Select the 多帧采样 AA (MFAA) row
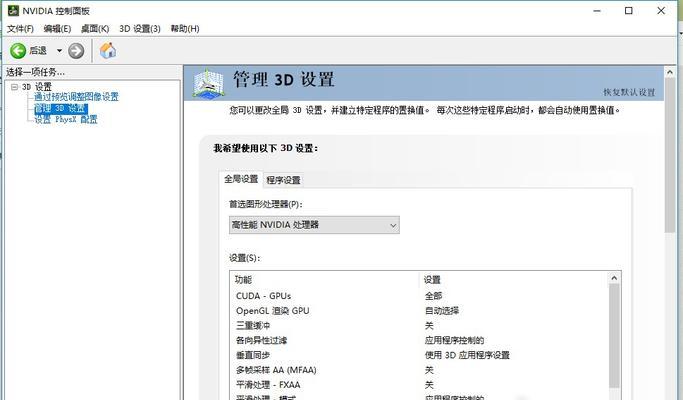Image resolution: width=683 pixels, height=400 pixels. pyautogui.click(x=419, y=370)
